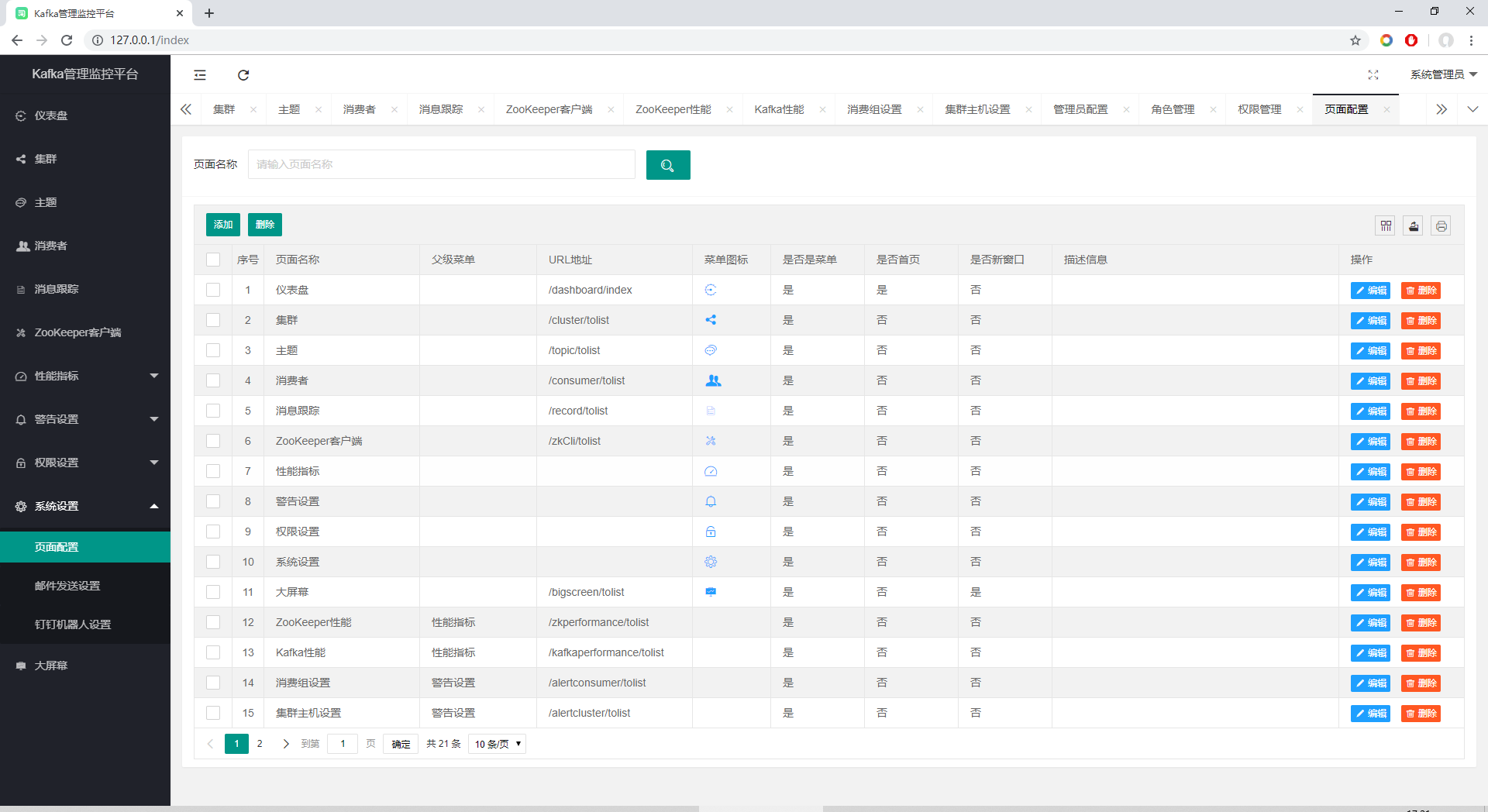Delete the 集群主机设置 row
The image size is (1488, 812).
click(x=1421, y=714)
